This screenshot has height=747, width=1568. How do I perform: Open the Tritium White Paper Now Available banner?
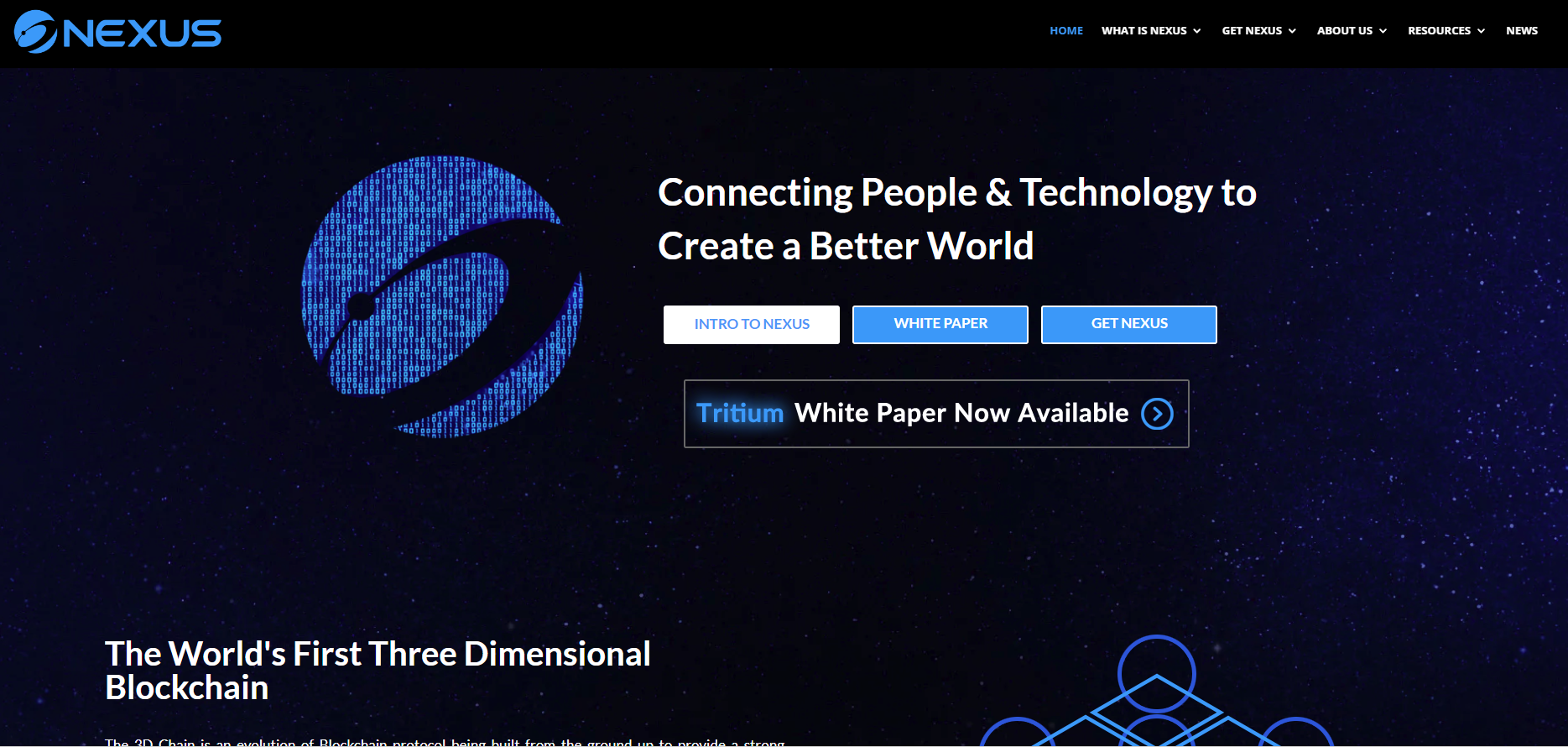click(x=936, y=414)
